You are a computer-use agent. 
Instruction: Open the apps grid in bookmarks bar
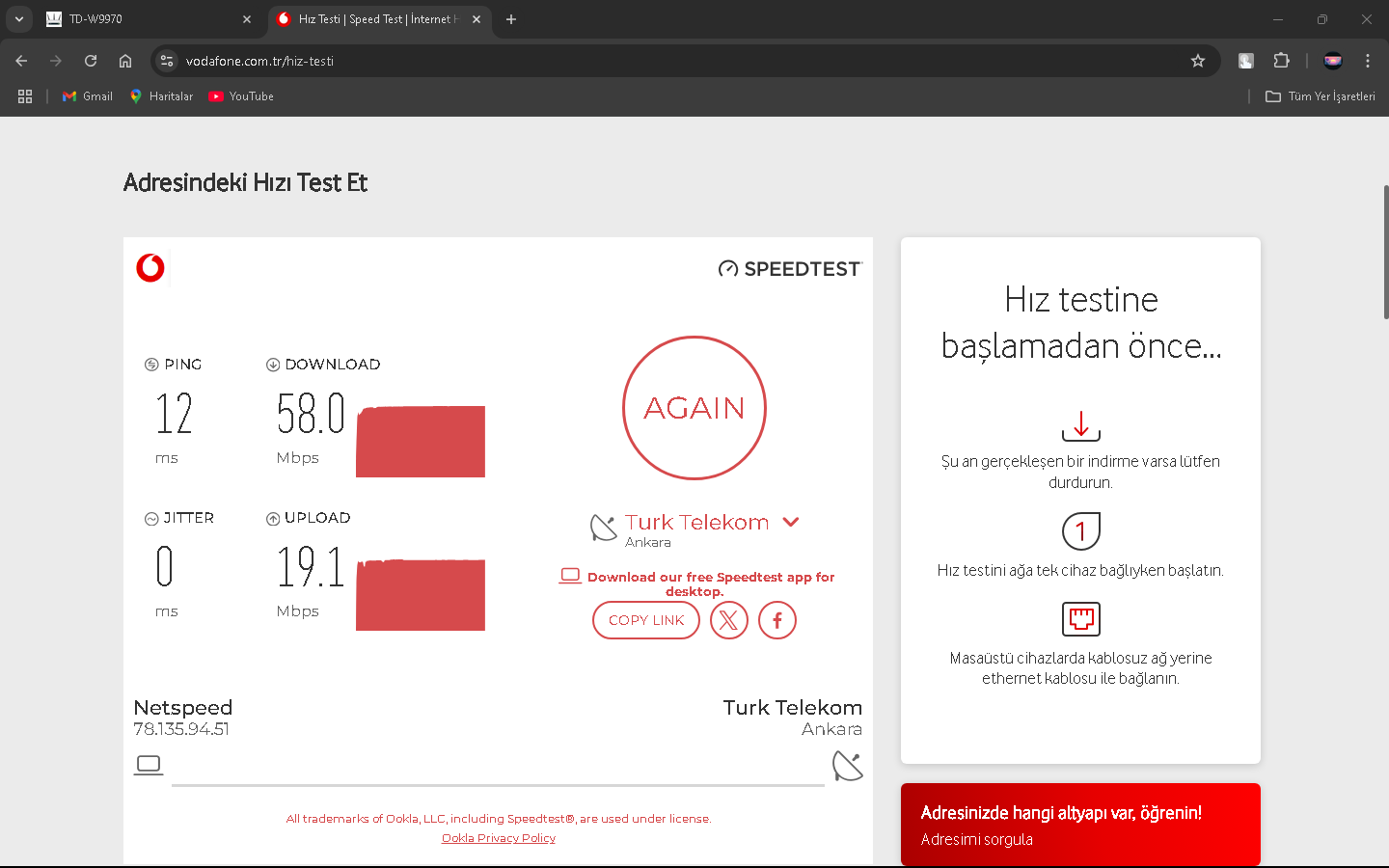pos(25,96)
